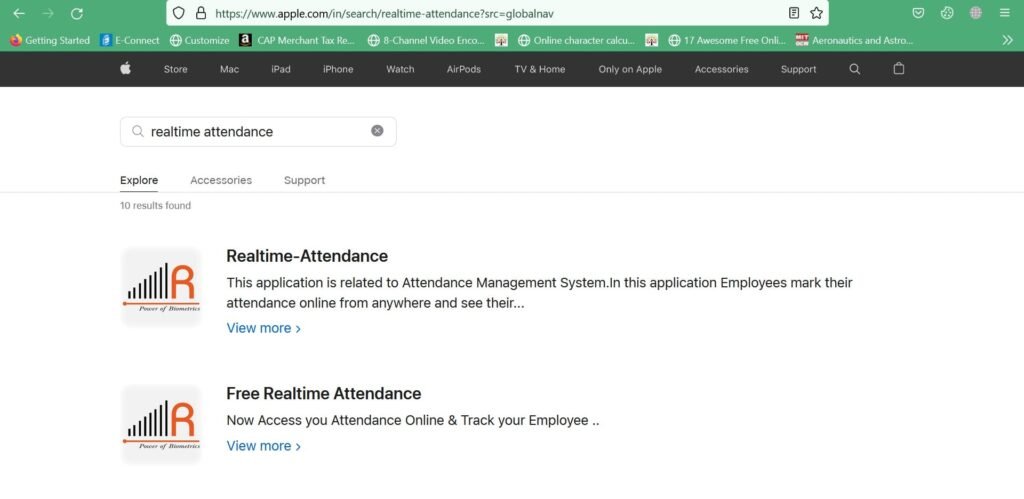Viewport: 1024px width, 499px height.
Task: Toggle reader view icon in address bar
Action: [x=794, y=13]
